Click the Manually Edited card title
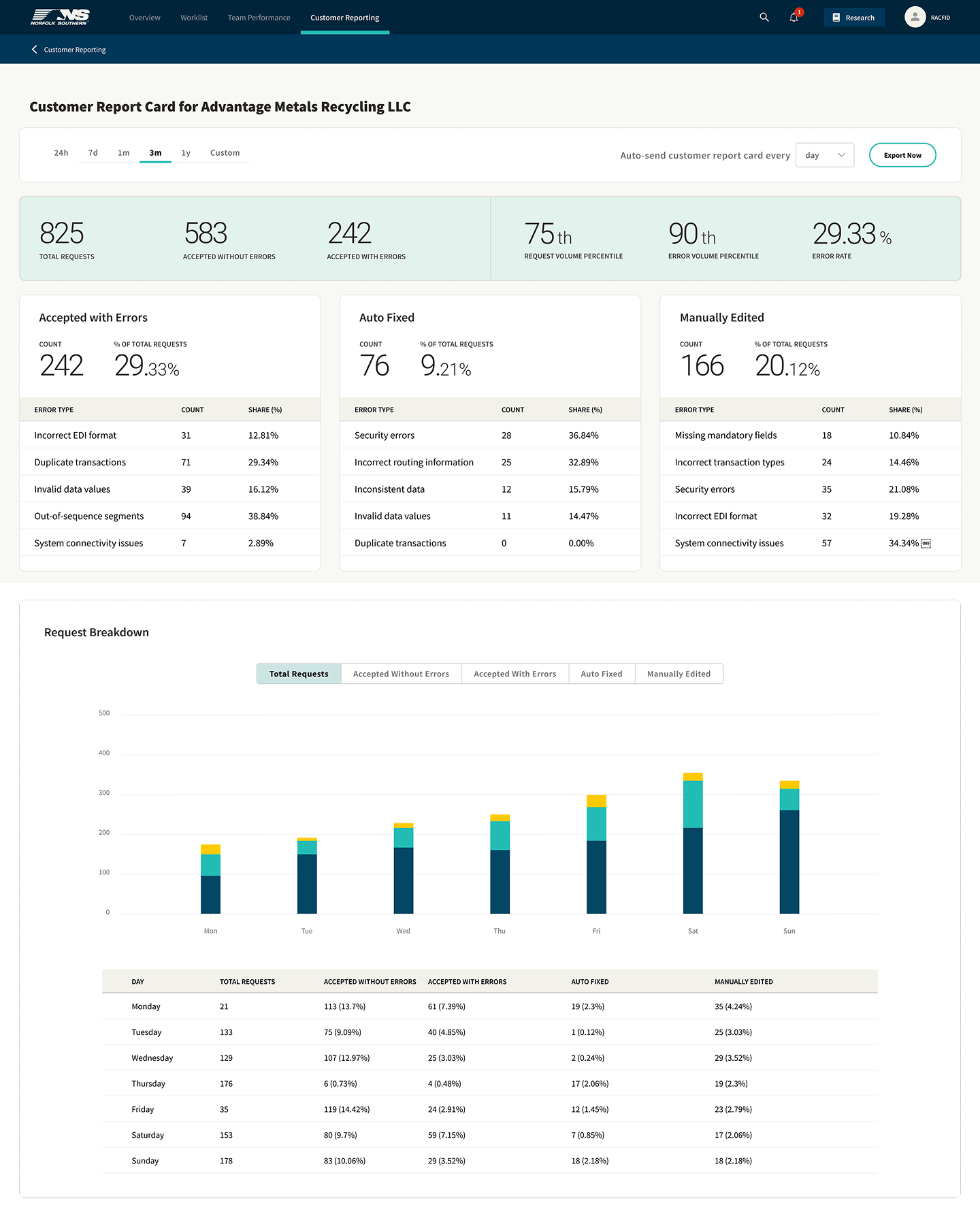980x1218 pixels. pyautogui.click(x=722, y=318)
